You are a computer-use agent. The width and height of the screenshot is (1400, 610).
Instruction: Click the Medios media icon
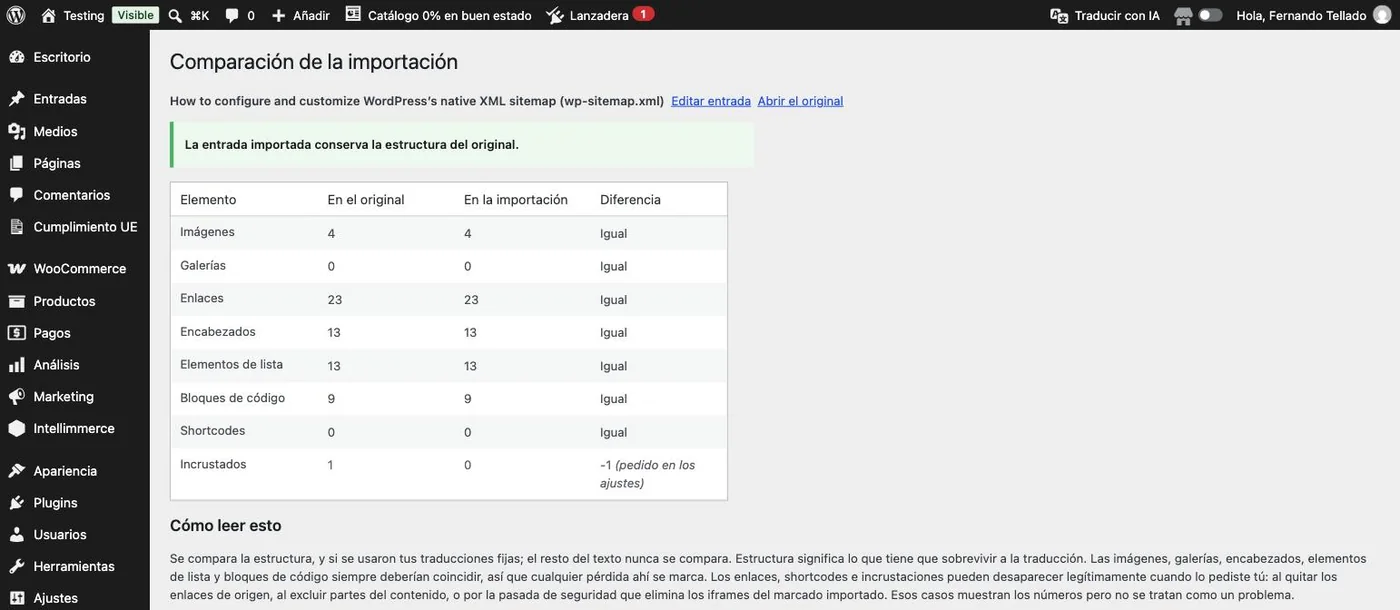pos(16,131)
